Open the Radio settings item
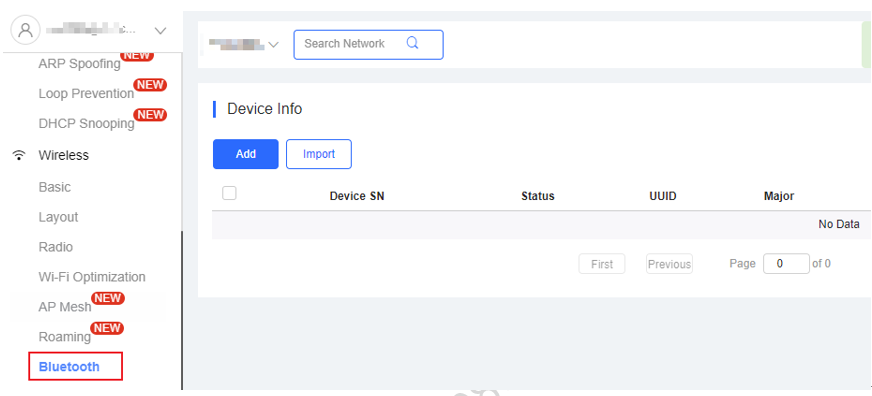872x396 pixels. pos(56,247)
